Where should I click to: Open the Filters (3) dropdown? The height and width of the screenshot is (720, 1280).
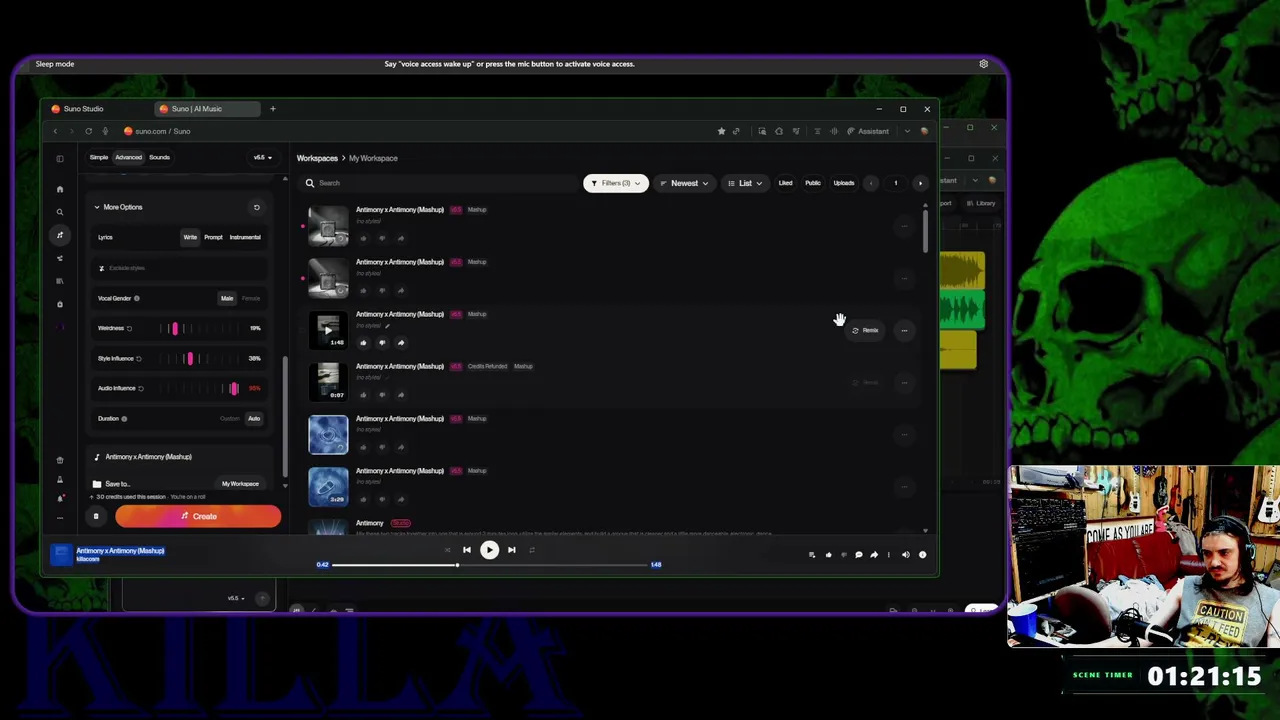pyautogui.click(x=615, y=183)
